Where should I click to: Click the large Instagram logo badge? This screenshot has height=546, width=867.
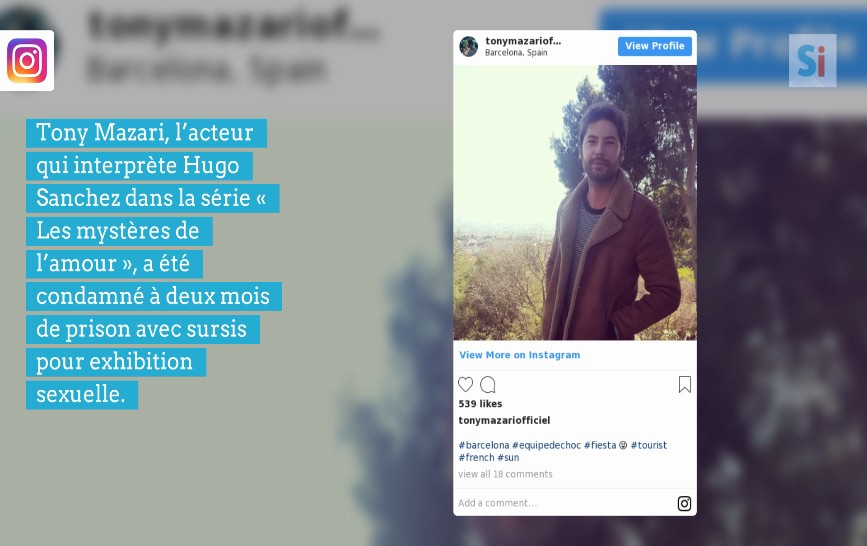(x=27, y=61)
